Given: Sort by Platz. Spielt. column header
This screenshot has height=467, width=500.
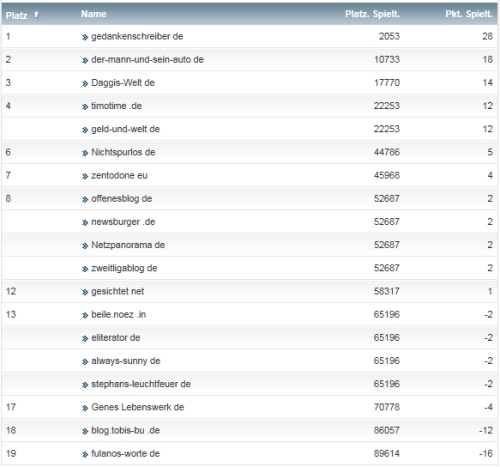Looking at the screenshot, I should pyautogui.click(x=372, y=14).
